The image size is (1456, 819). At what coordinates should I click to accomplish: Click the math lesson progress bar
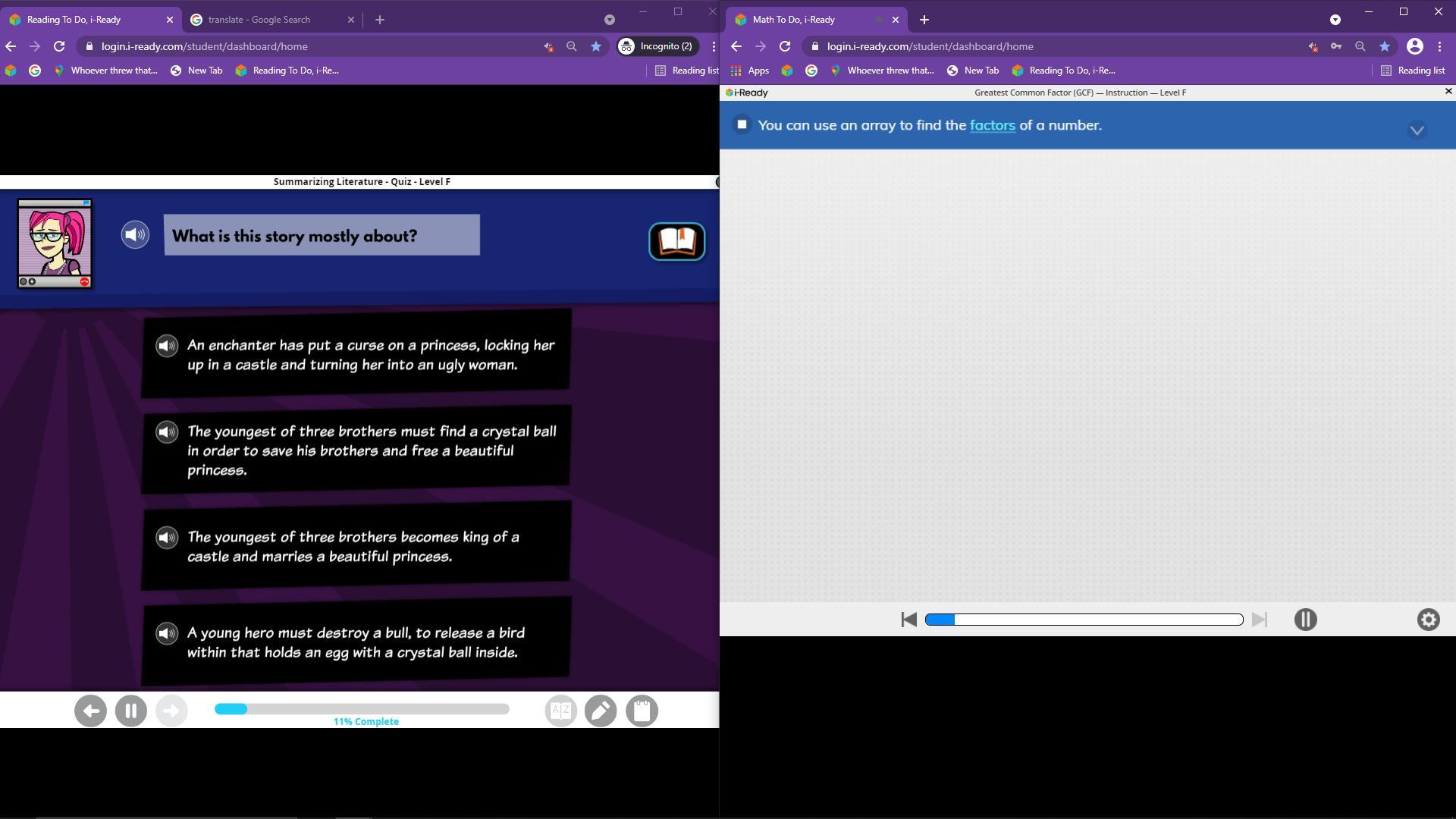click(x=1084, y=620)
